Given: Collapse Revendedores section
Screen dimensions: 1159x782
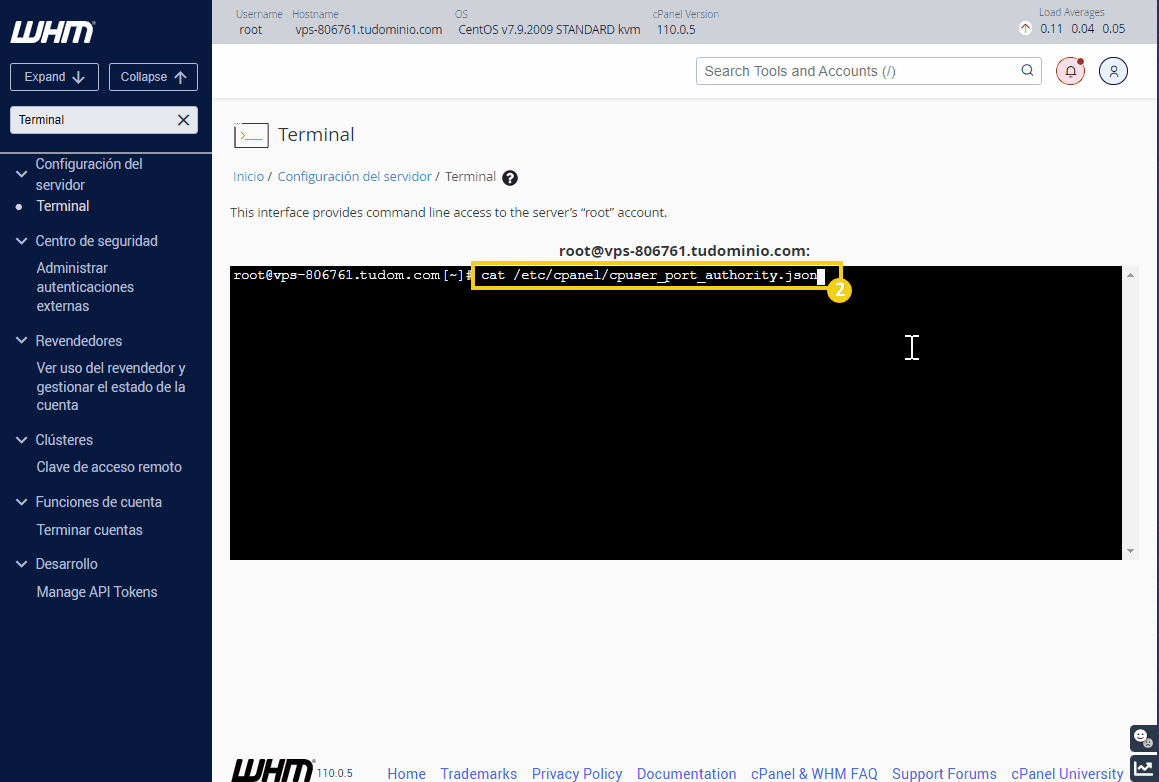Looking at the screenshot, I should tap(21, 341).
